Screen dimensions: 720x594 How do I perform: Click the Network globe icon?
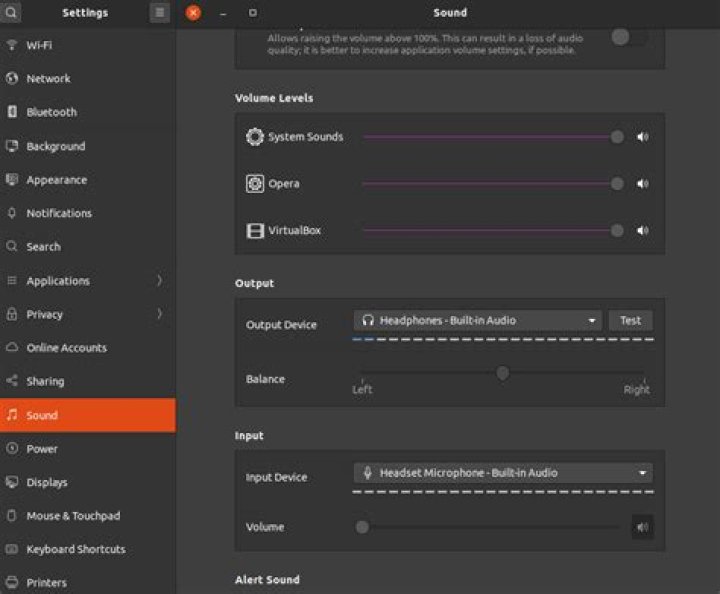[12, 78]
